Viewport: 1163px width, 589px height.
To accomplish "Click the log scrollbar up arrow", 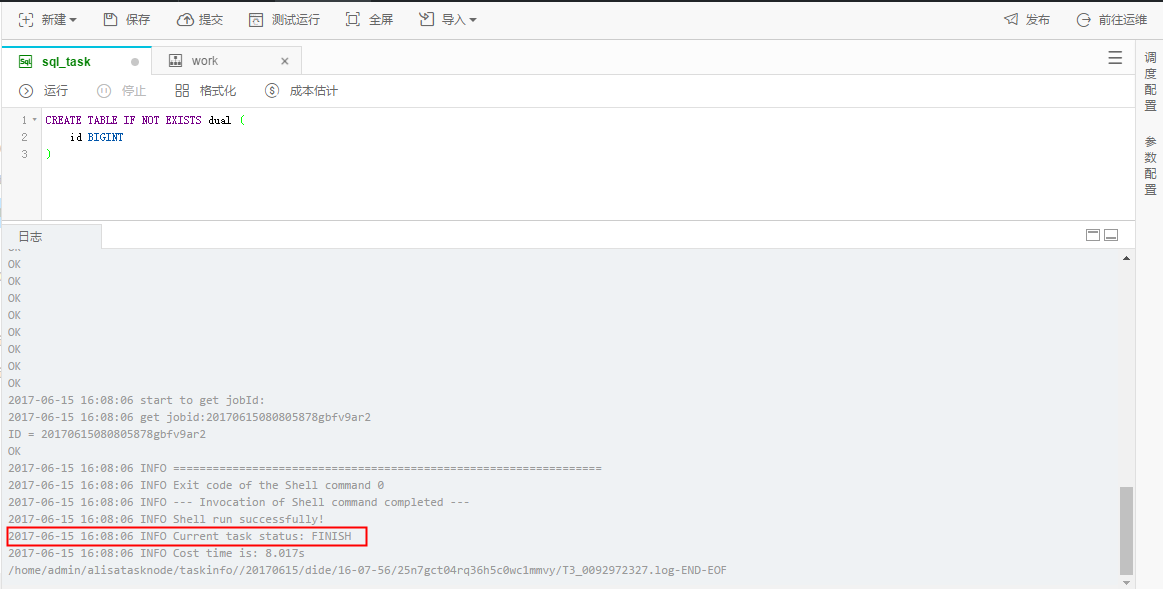I will click(x=1126, y=258).
